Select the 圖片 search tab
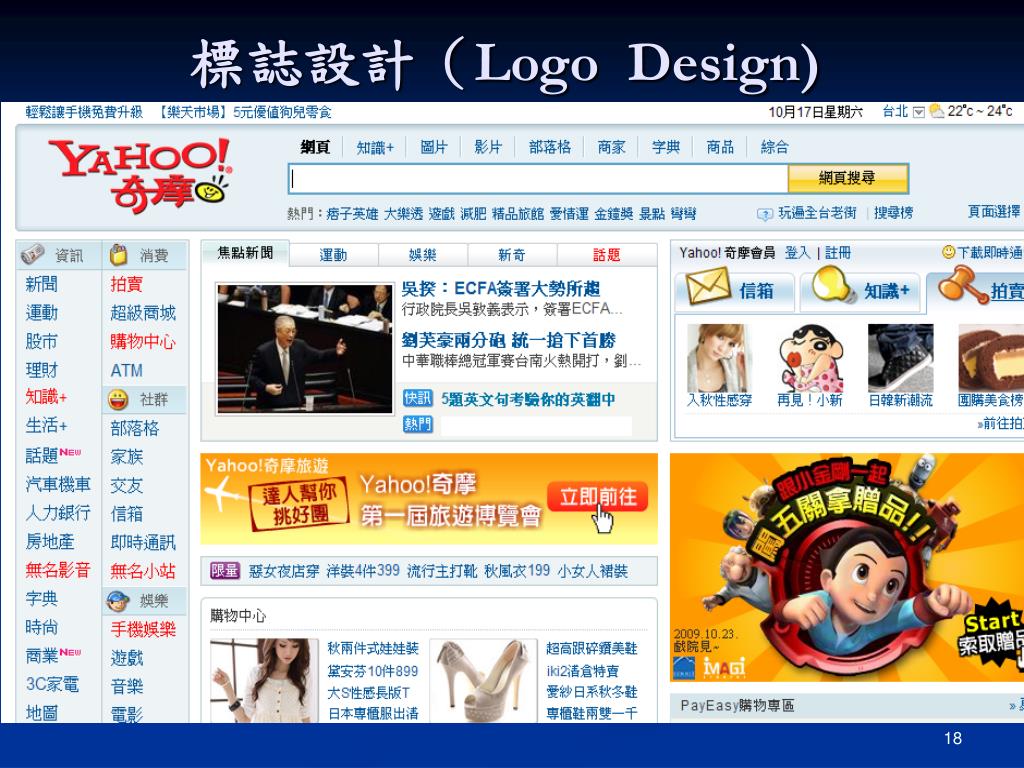The width and height of the screenshot is (1024, 768). click(434, 147)
